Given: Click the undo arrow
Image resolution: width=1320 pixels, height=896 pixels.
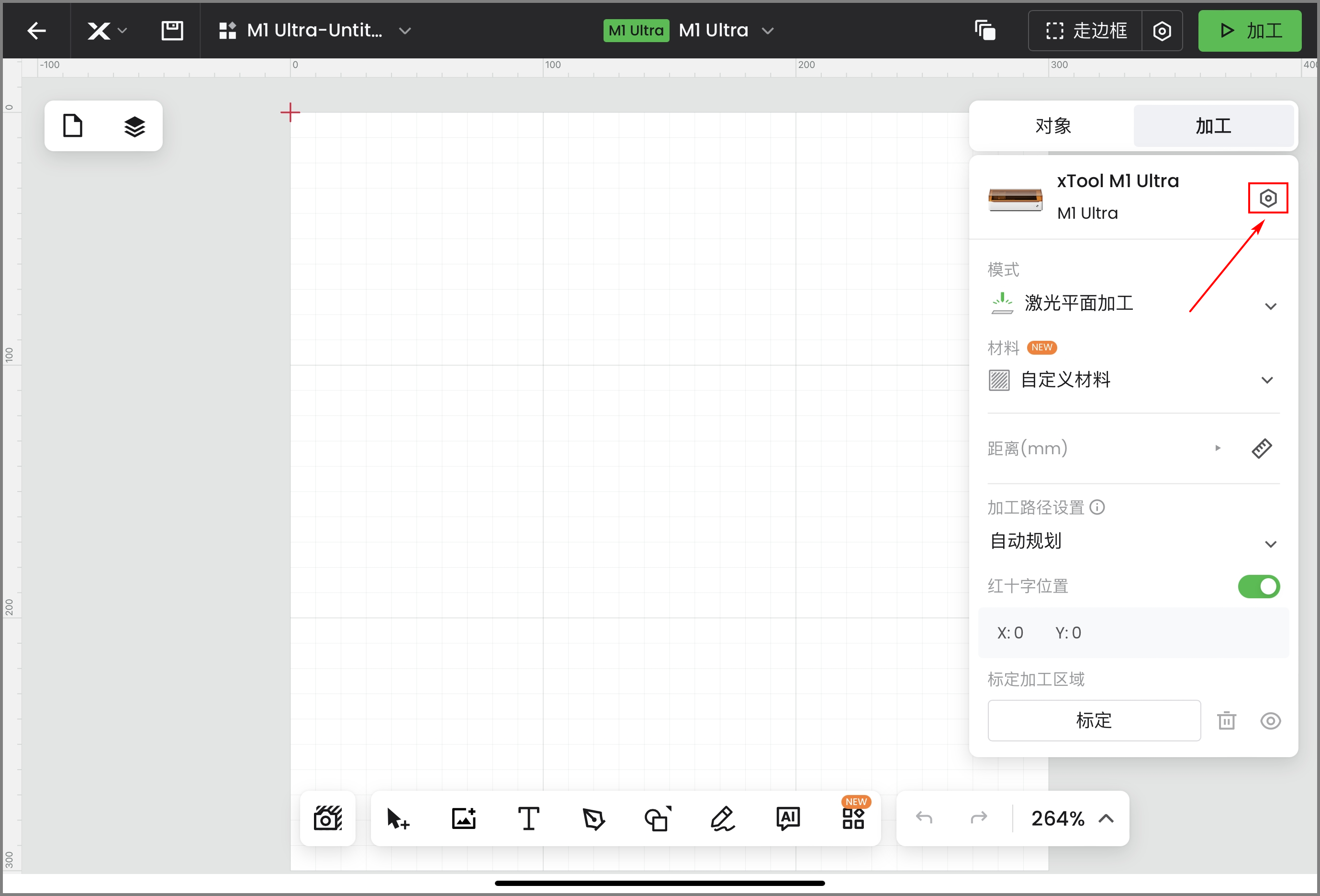Looking at the screenshot, I should point(924,818).
